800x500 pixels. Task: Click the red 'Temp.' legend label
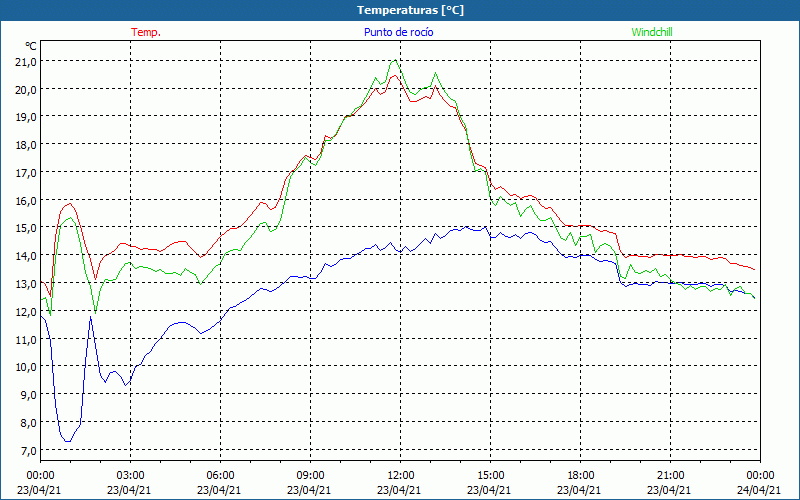146,32
